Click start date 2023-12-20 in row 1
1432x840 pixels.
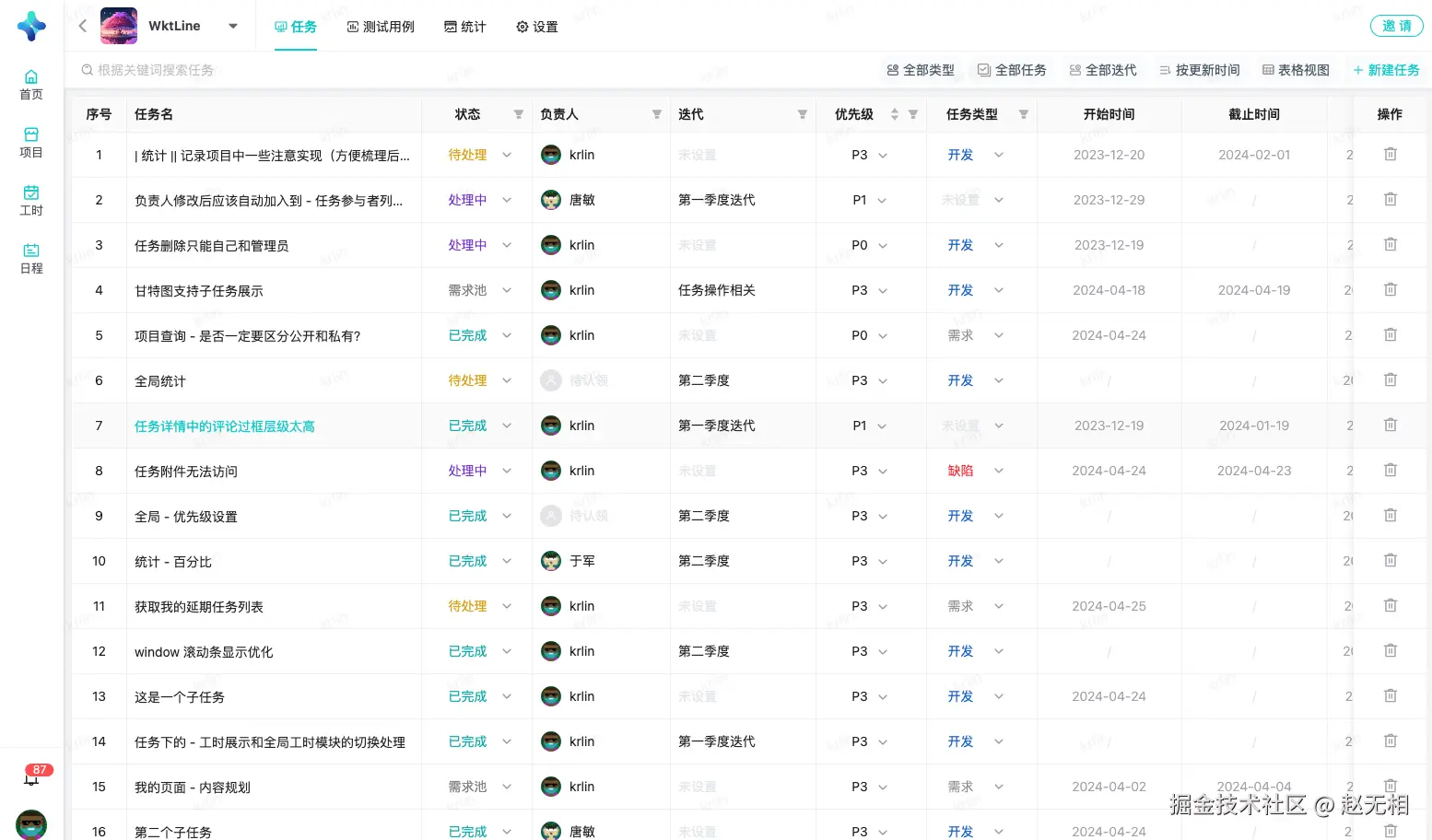click(x=1109, y=155)
